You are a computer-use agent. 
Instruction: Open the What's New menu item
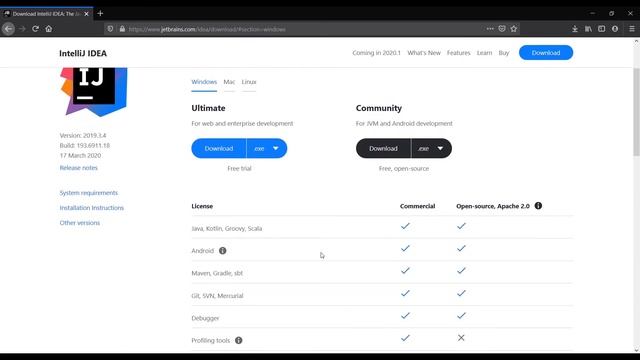point(424,53)
